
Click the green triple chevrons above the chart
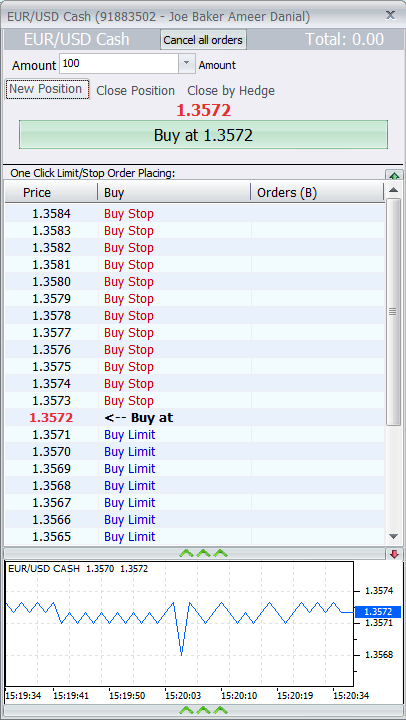(203, 553)
